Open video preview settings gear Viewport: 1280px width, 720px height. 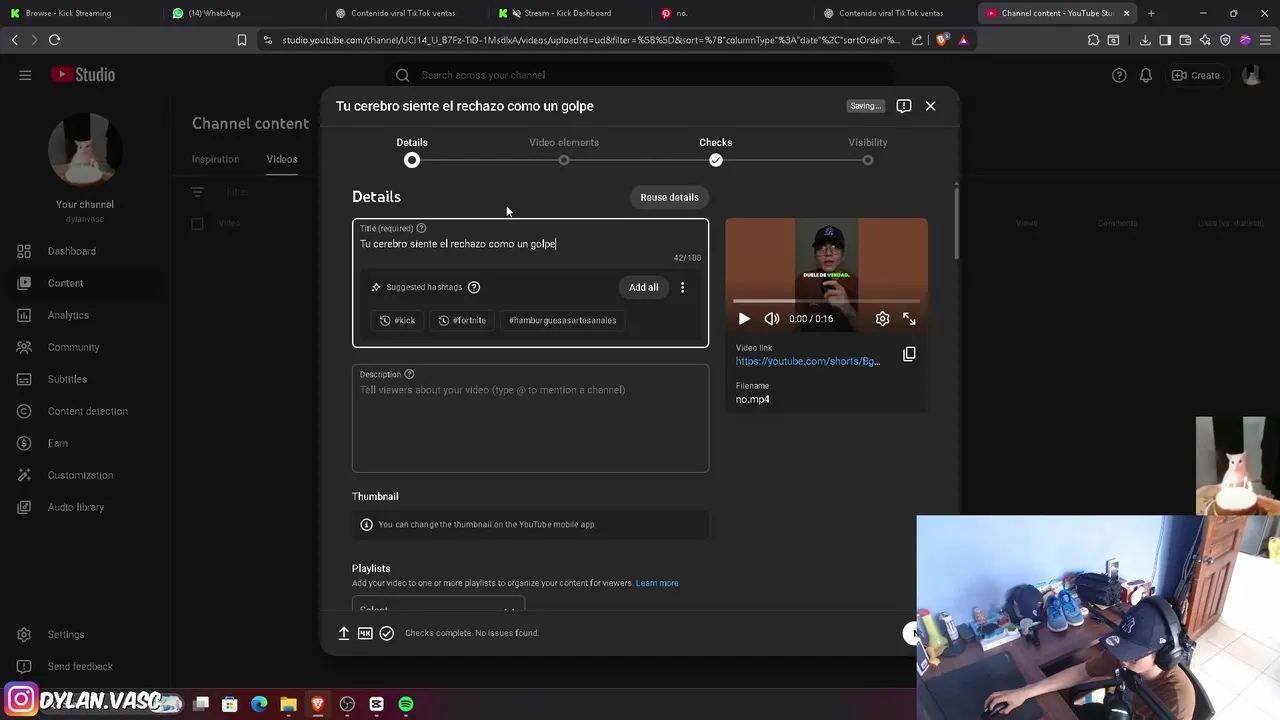tap(882, 319)
